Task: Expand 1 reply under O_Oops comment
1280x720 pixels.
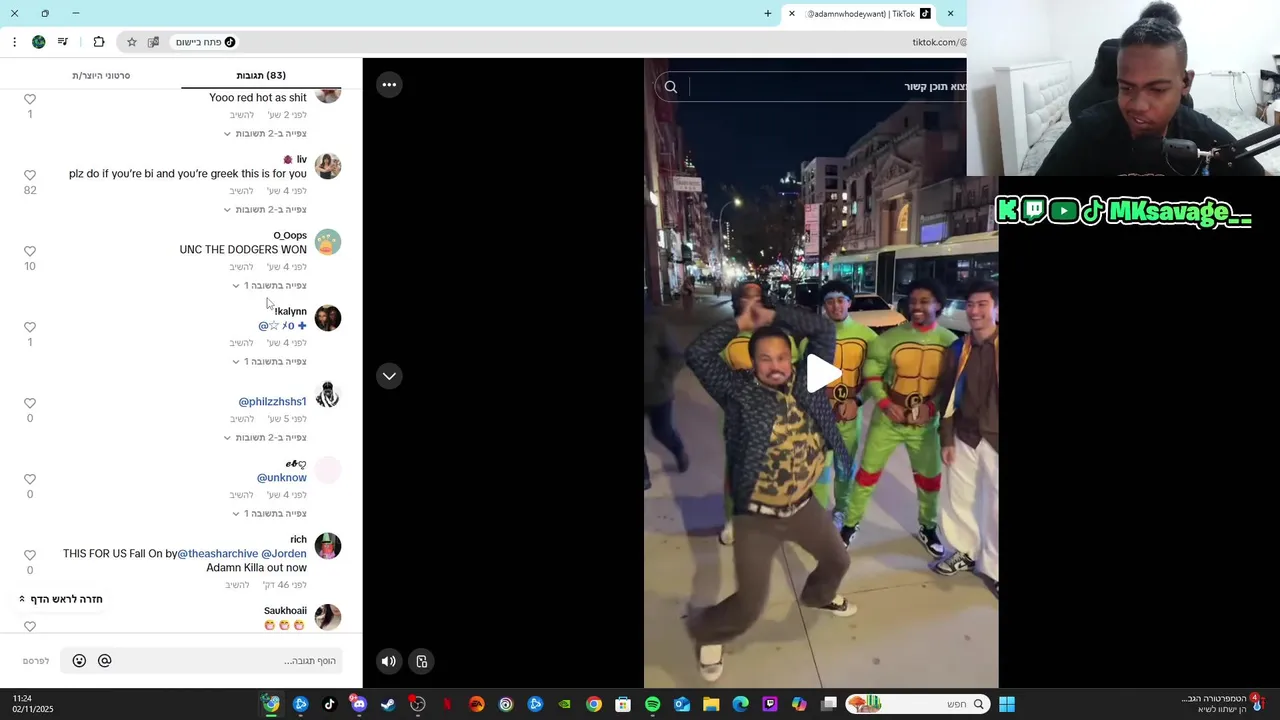Action: pos(269,286)
